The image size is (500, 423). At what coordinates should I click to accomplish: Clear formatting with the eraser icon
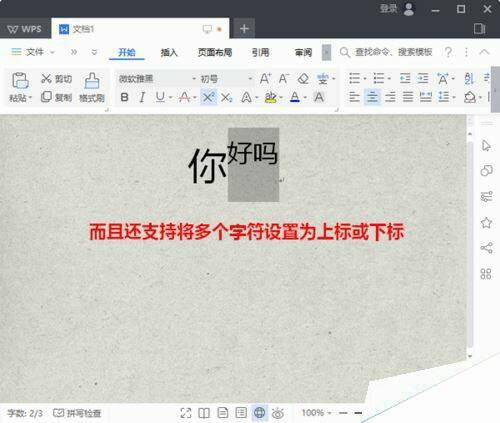tap(303, 79)
